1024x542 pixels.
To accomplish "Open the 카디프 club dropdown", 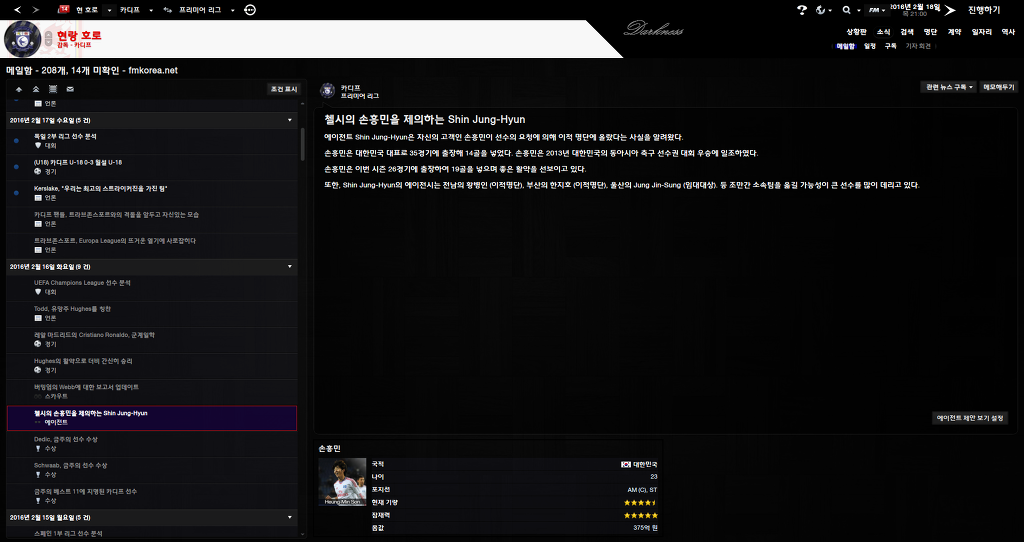I will (x=152, y=10).
